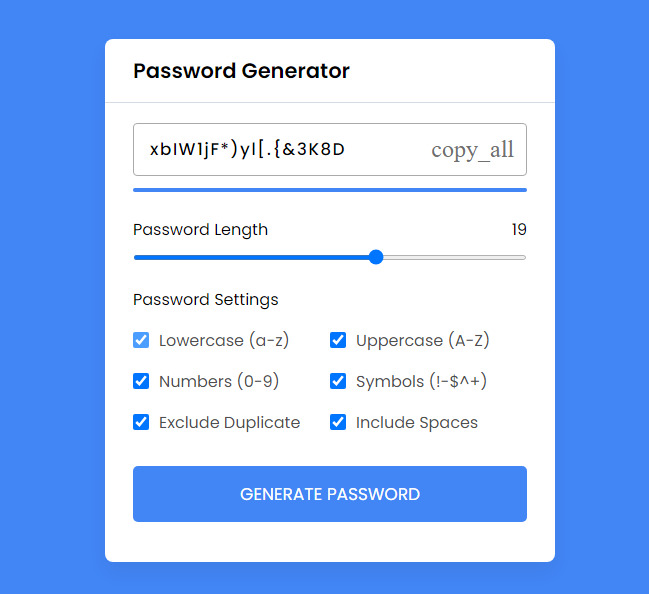Click the "Exclude Duplicate" label text
The width and height of the screenshot is (649, 594).
click(229, 422)
